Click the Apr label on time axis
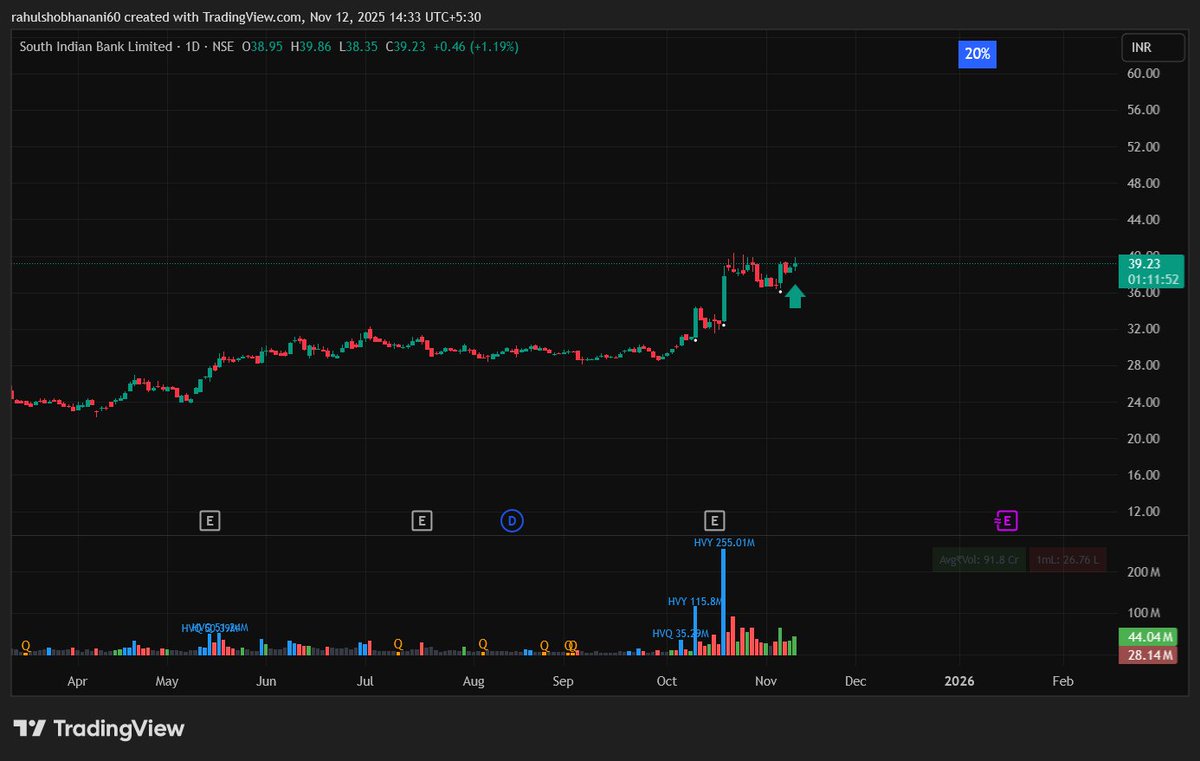This screenshot has height=761, width=1200. pyautogui.click(x=77, y=681)
